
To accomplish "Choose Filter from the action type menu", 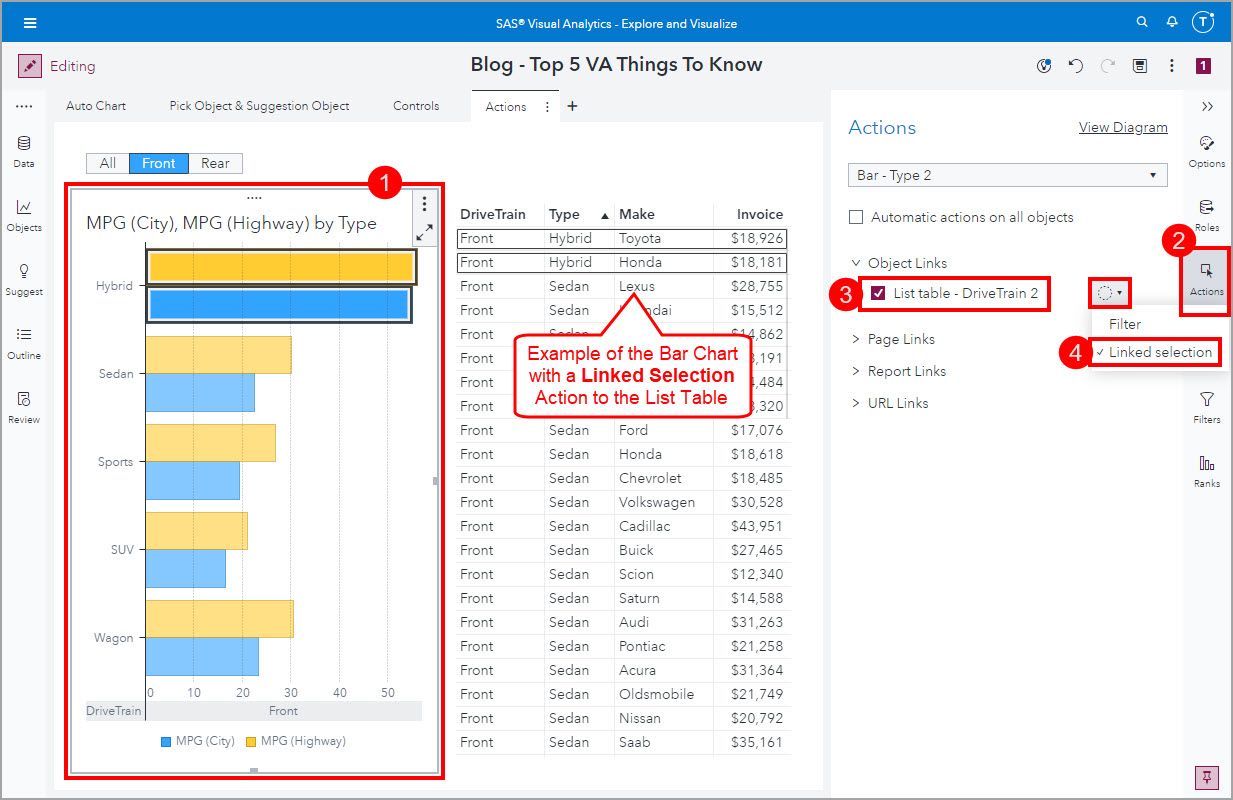I will click(1126, 324).
